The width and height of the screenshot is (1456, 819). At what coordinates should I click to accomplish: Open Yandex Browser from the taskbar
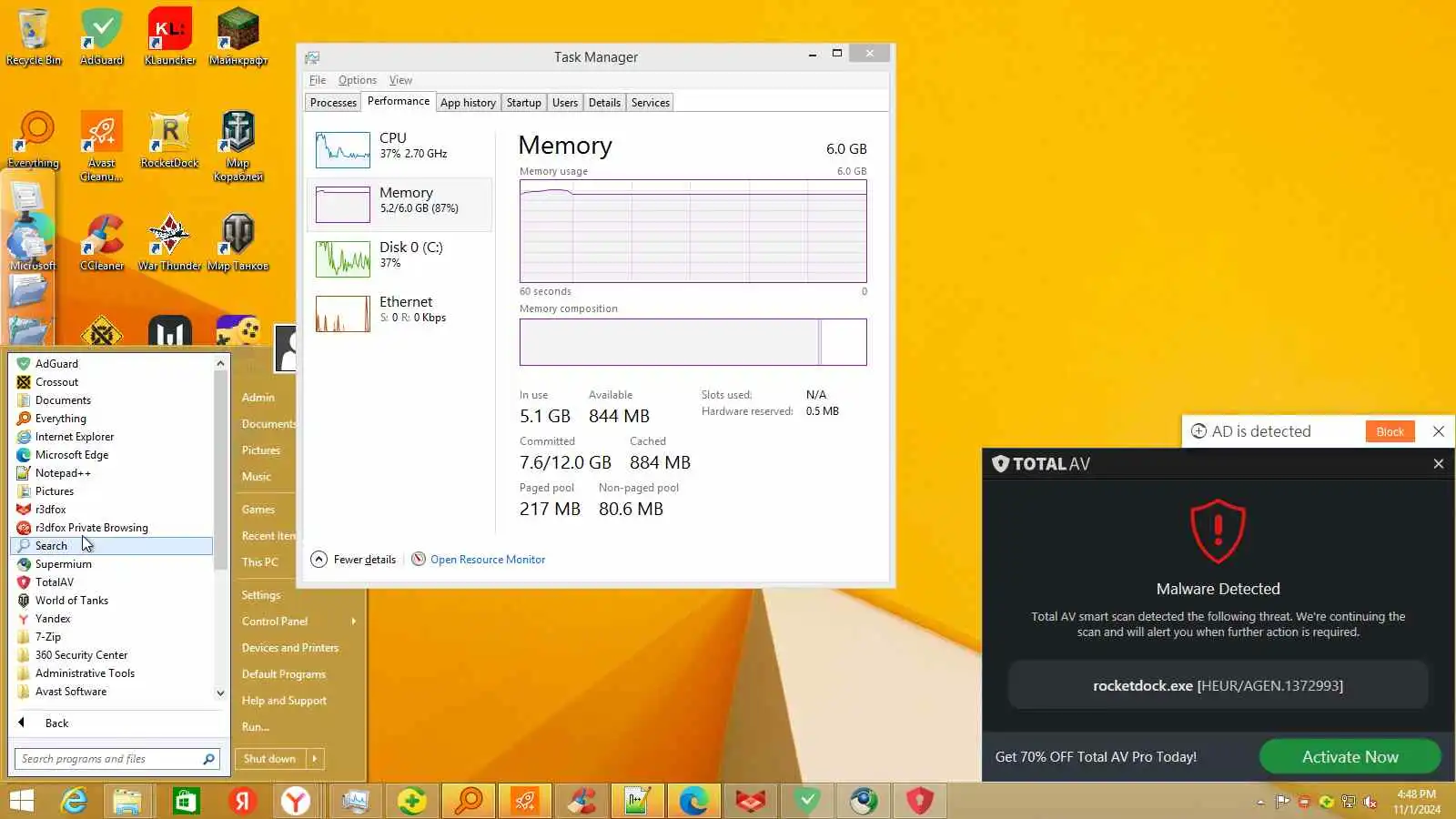click(296, 801)
